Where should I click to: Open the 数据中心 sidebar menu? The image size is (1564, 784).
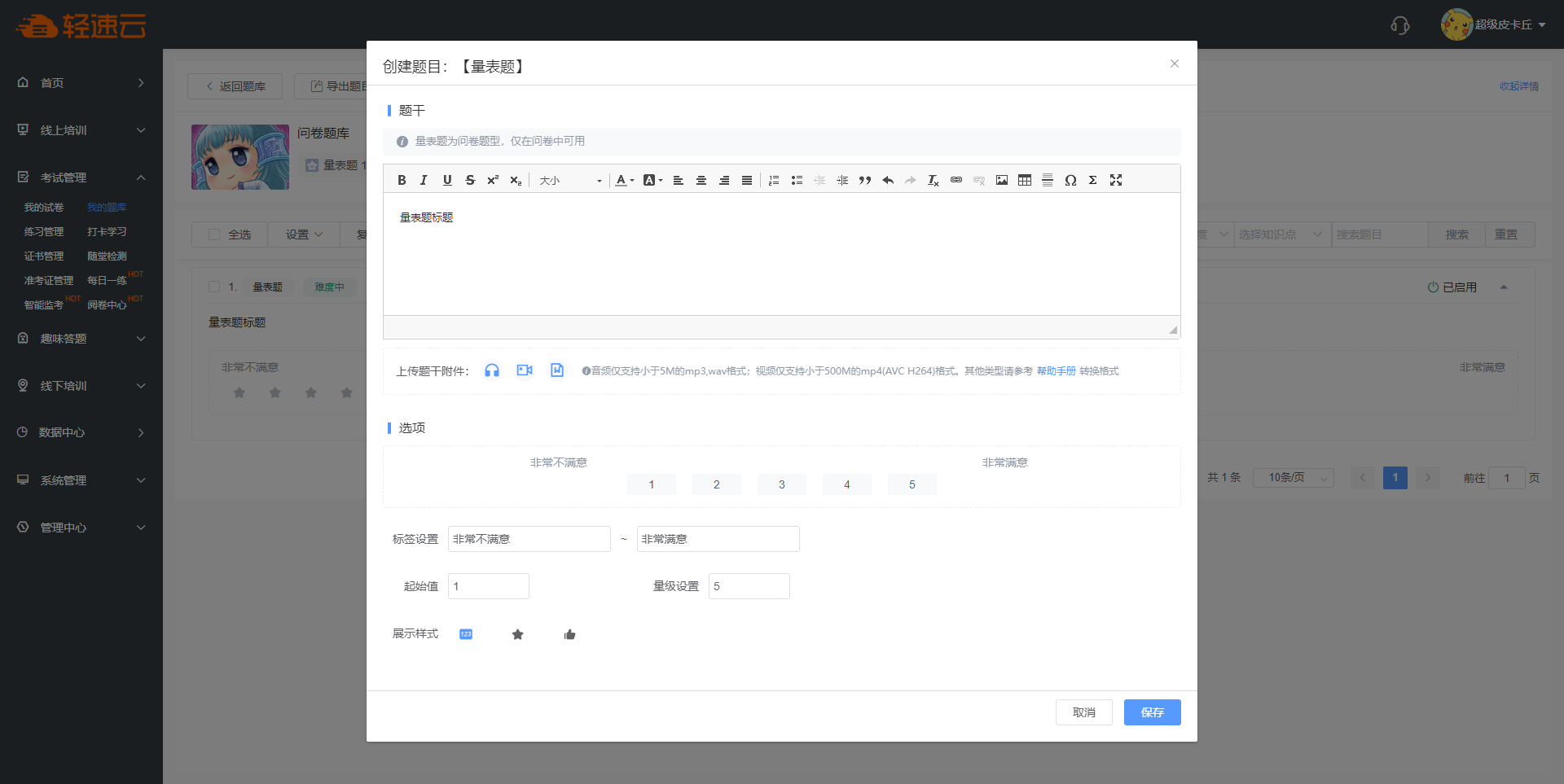(x=81, y=432)
